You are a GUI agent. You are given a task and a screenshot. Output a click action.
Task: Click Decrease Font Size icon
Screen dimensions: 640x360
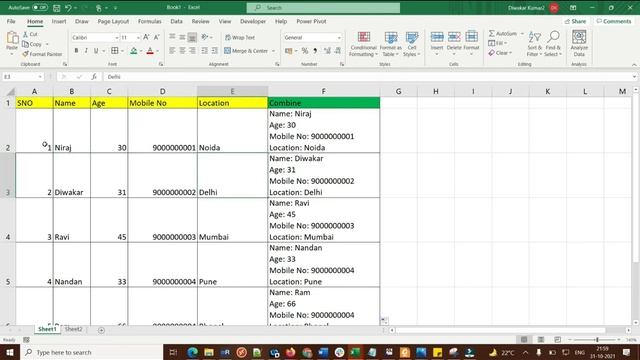(156, 37)
